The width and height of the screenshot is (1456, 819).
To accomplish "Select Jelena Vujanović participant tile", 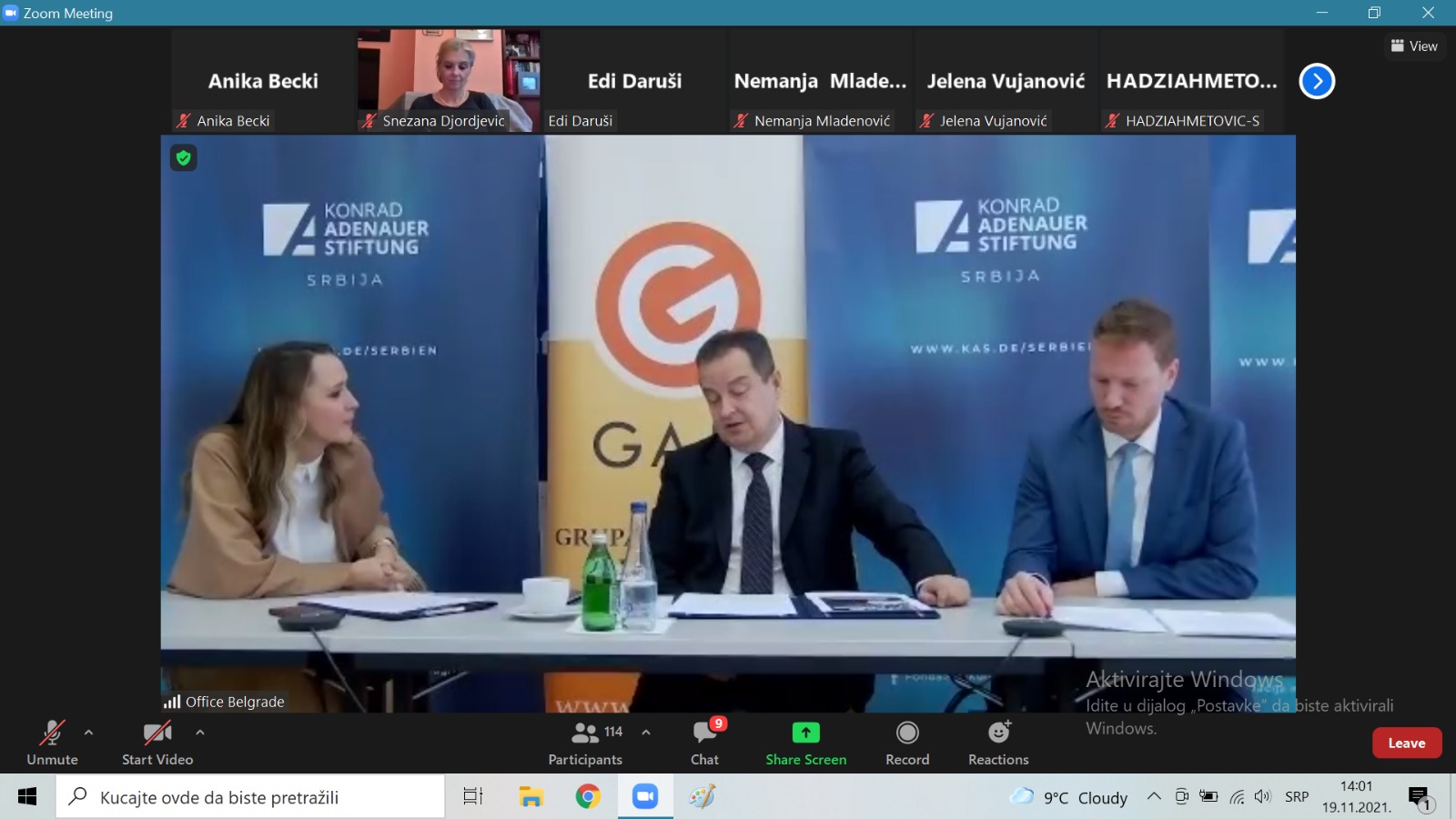I will (1006, 81).
